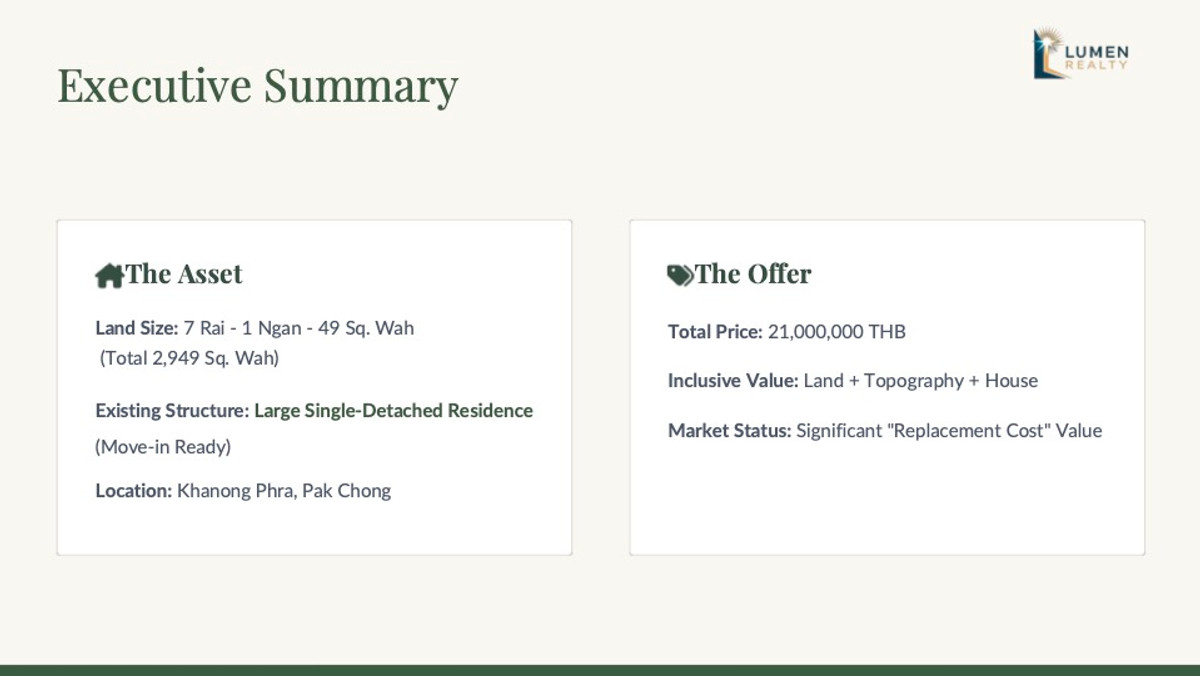Select the "Existing Structure:" label
This screenshot has width=1200, height=676.
coord(172,411)
